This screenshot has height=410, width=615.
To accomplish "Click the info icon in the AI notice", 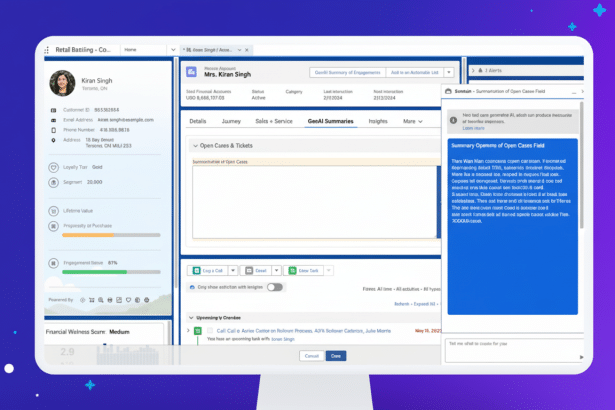I will coord(453,120).
